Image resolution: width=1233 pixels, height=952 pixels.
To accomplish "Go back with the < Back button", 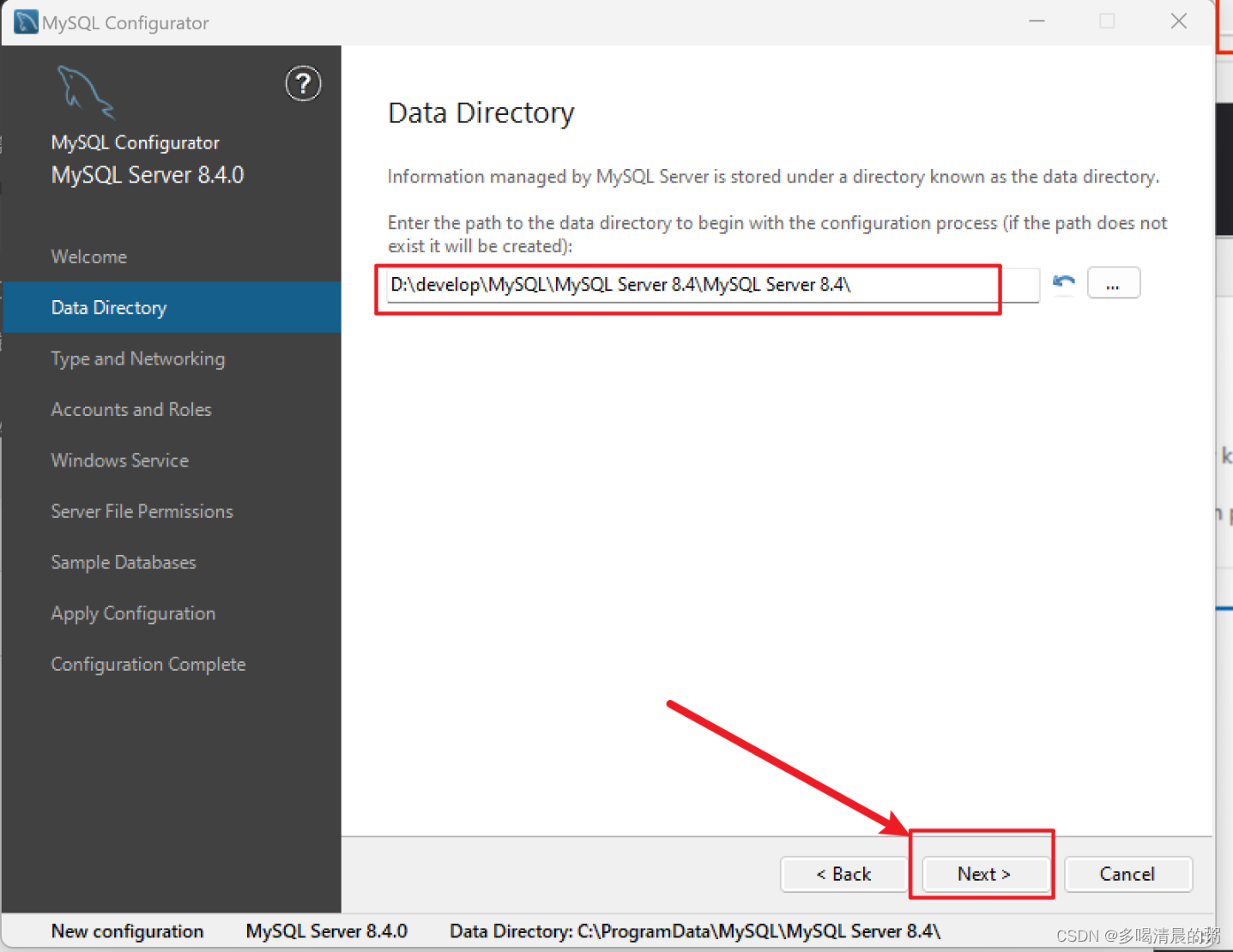I will coord(843,874).
